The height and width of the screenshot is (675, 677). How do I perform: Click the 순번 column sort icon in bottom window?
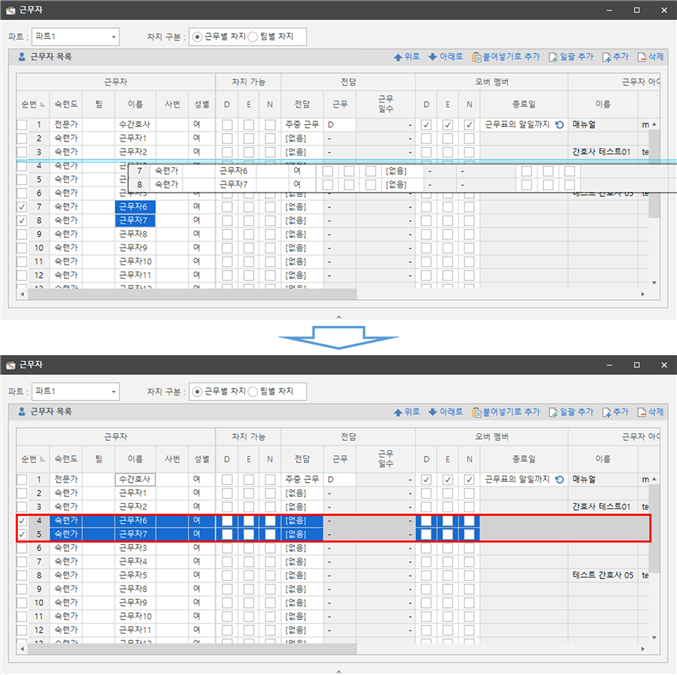pyautogui.click(x=44, y=458)
